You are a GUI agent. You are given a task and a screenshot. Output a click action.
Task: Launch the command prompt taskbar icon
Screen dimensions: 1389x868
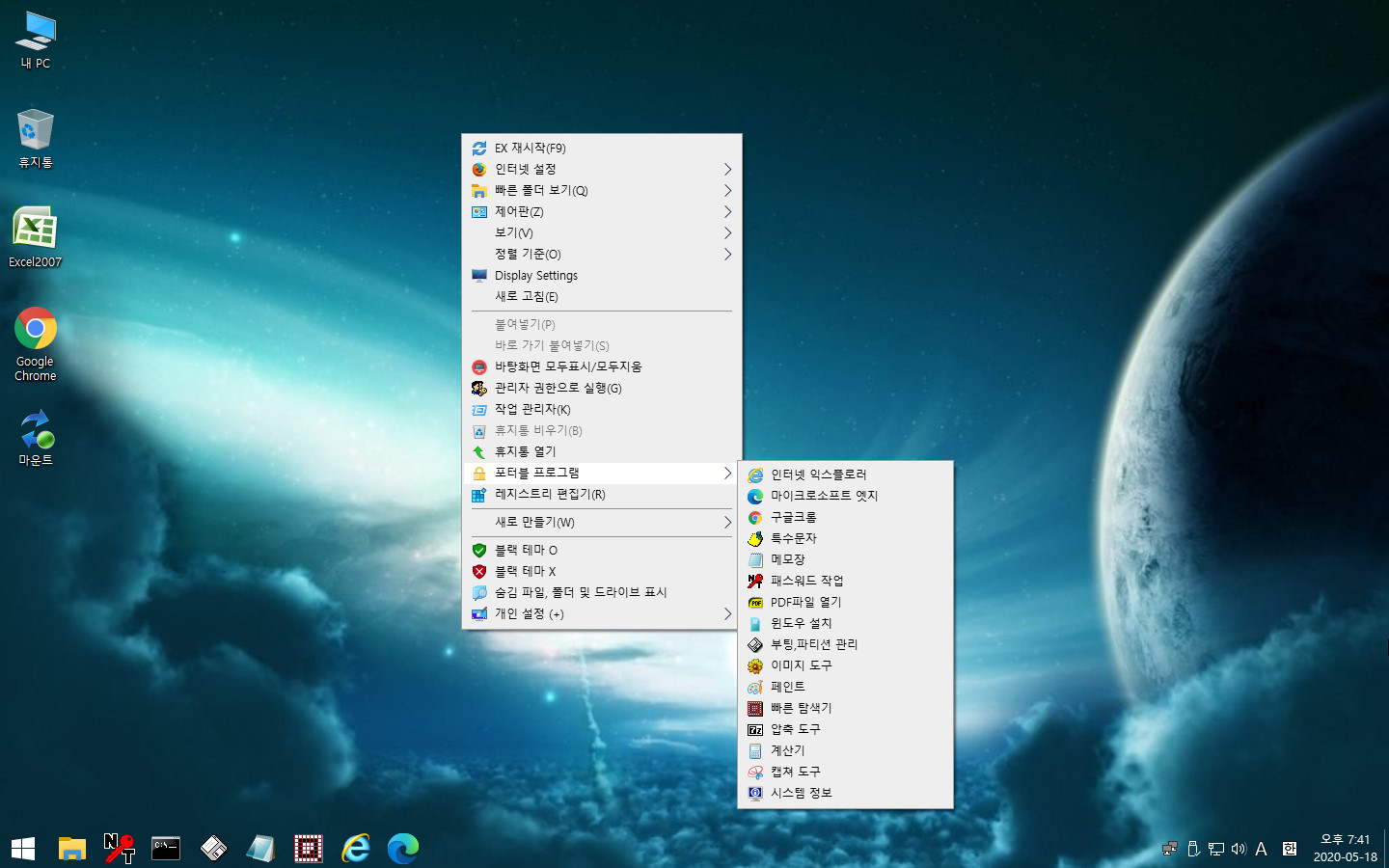pyautogui.click(x=166, y=848)
